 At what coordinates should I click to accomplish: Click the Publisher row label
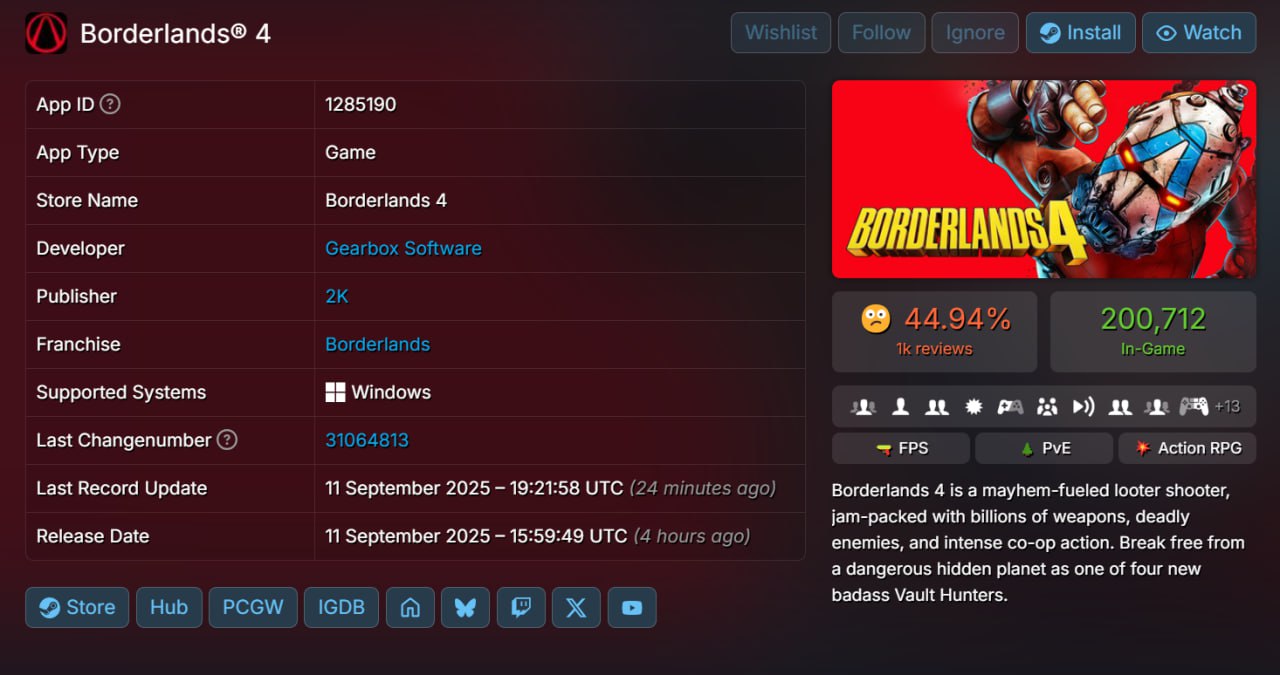pyautogui.click(x=77, y=296)
